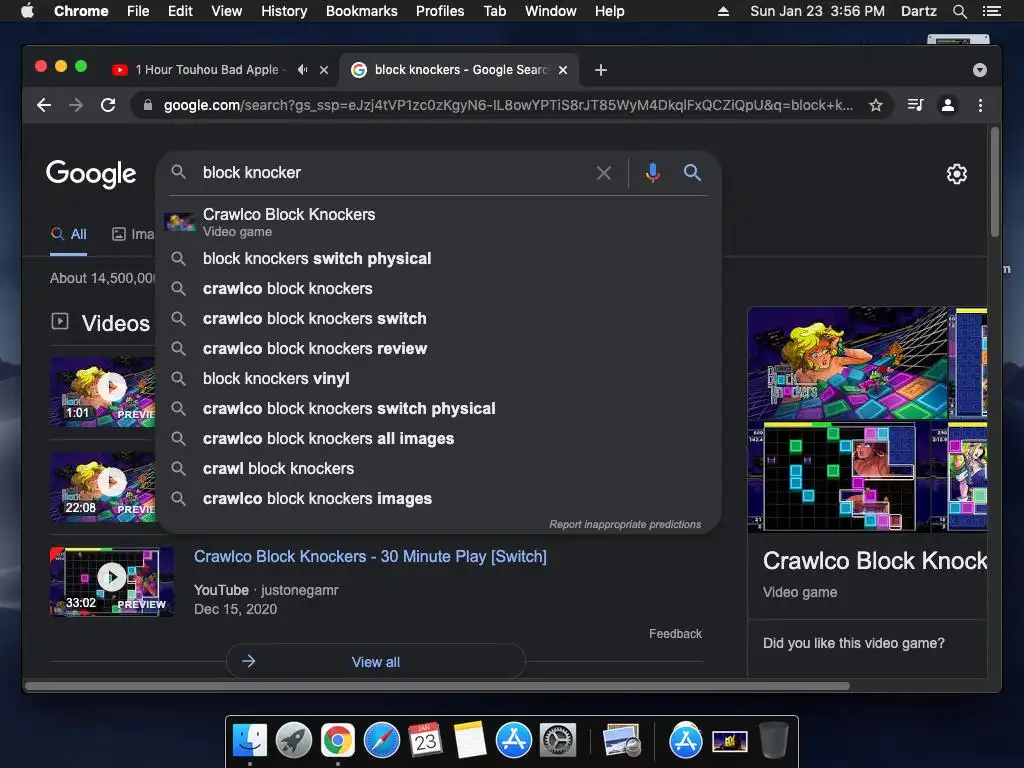Viewport: 1024px width, 768px height.
Task: Open Launchpad from the Dock
Action: click(x=293, y=741)
